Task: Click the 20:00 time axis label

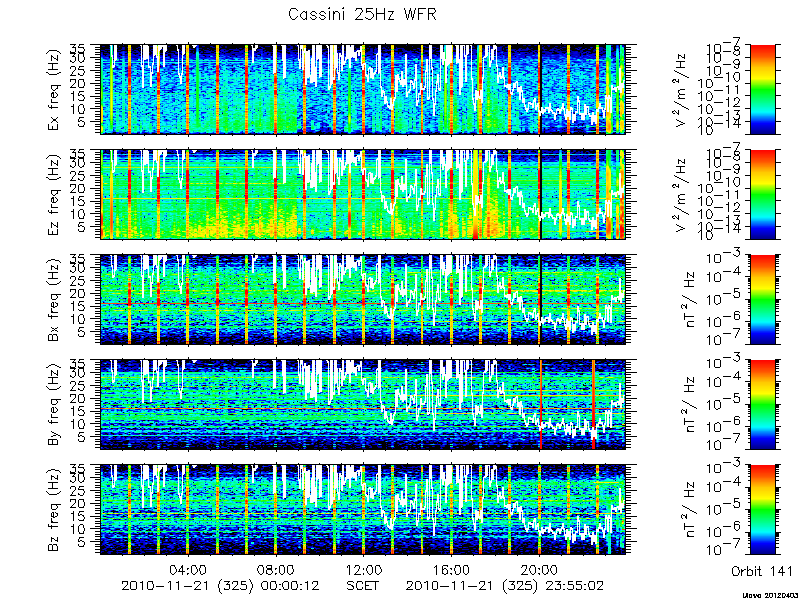Action: (x=539, y=569)
